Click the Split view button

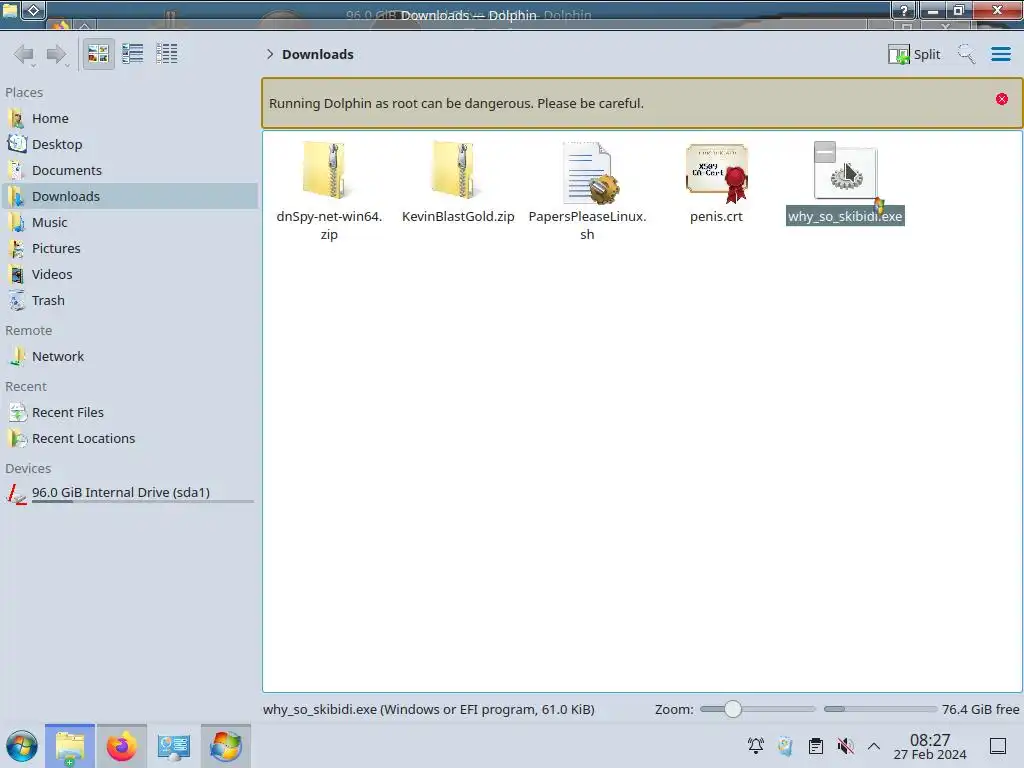(914, 54)
